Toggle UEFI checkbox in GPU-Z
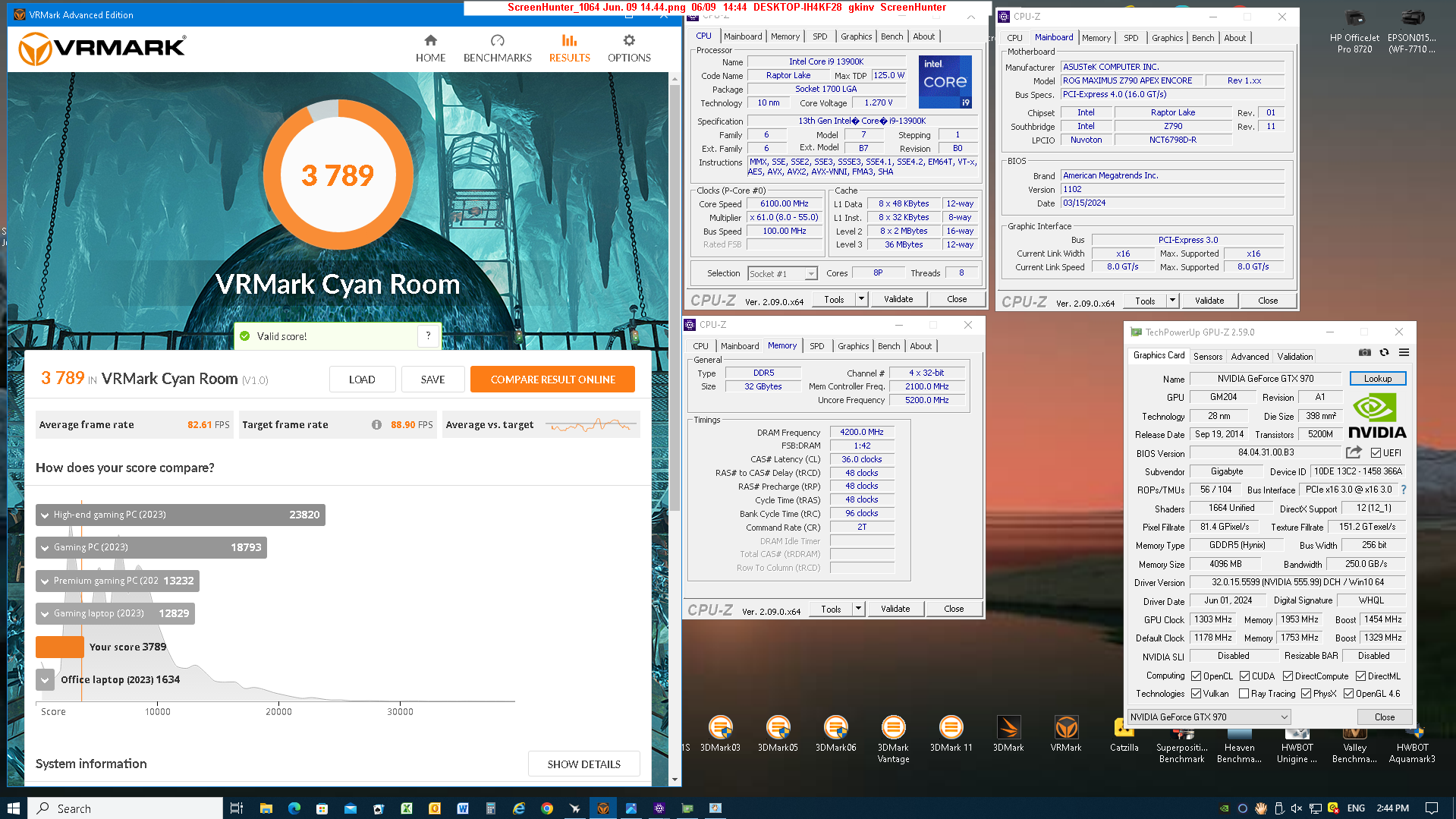Viewport: 1456px width, 819px height. click(x=1376, y=453)
